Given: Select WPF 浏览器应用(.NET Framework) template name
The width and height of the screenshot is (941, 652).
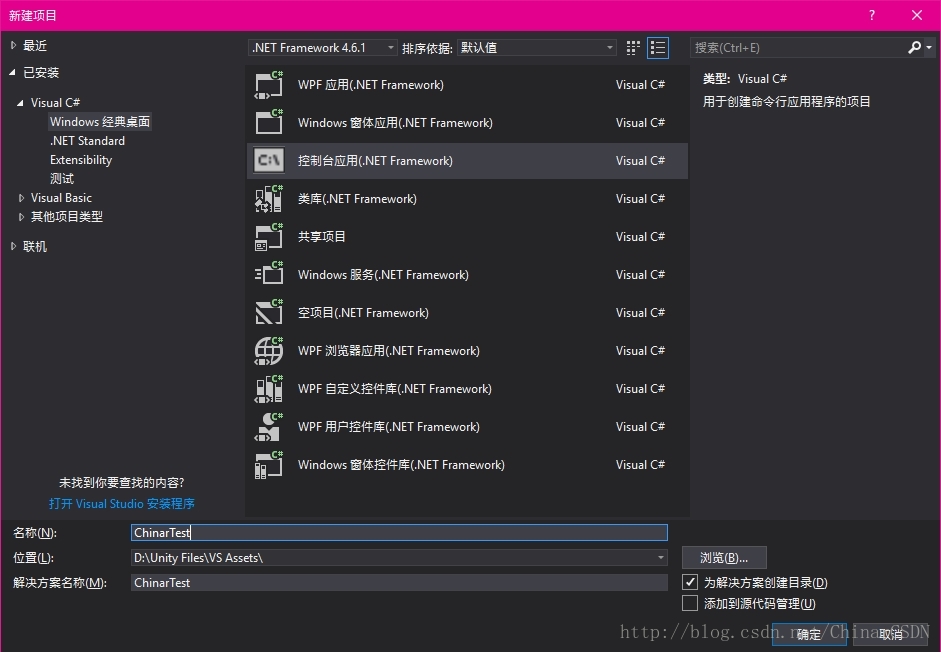Looking at the screenshot, I should coord(388,351).
